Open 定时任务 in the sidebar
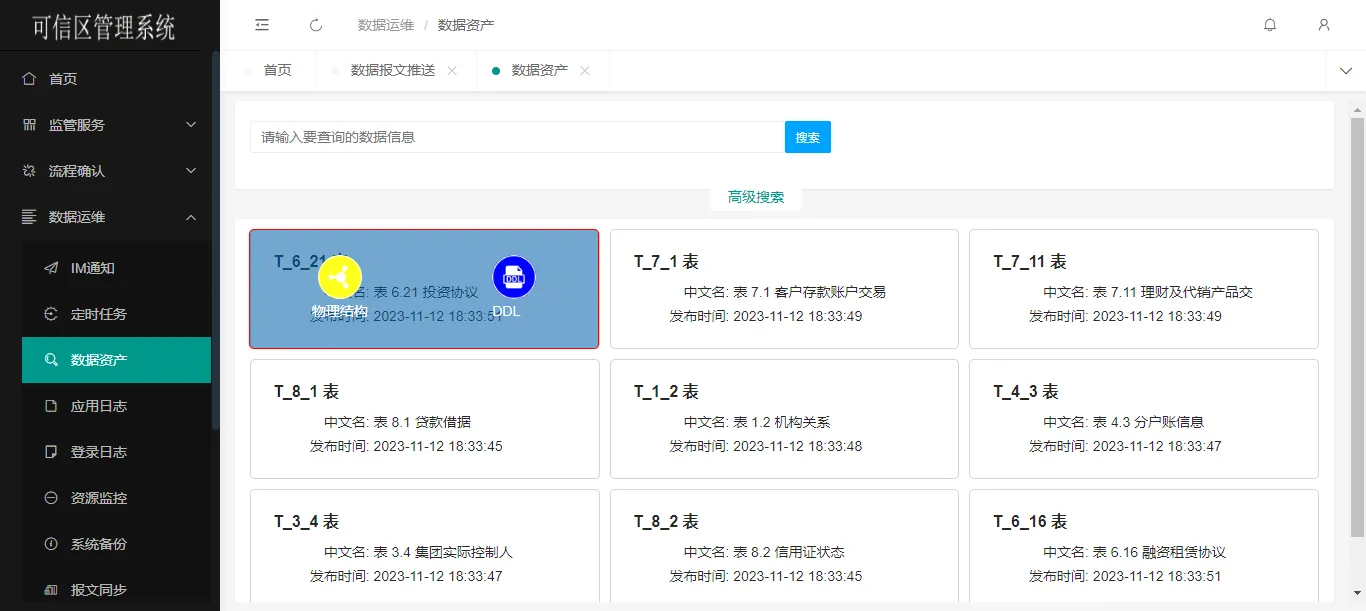Viewport: 1366px width, 611px height. pyautogui.click(x=99, y=314)
